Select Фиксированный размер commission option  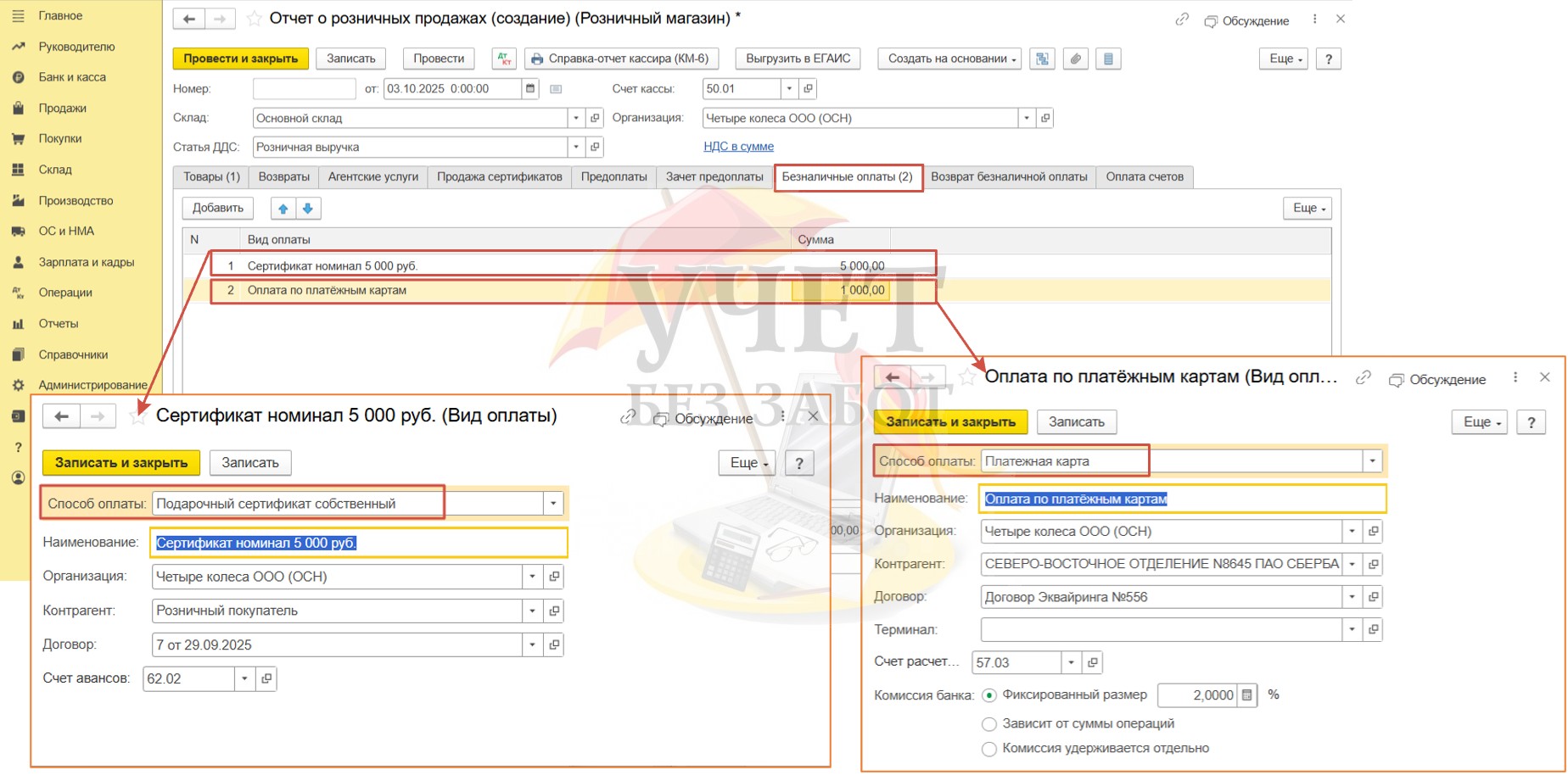point(989,695)
